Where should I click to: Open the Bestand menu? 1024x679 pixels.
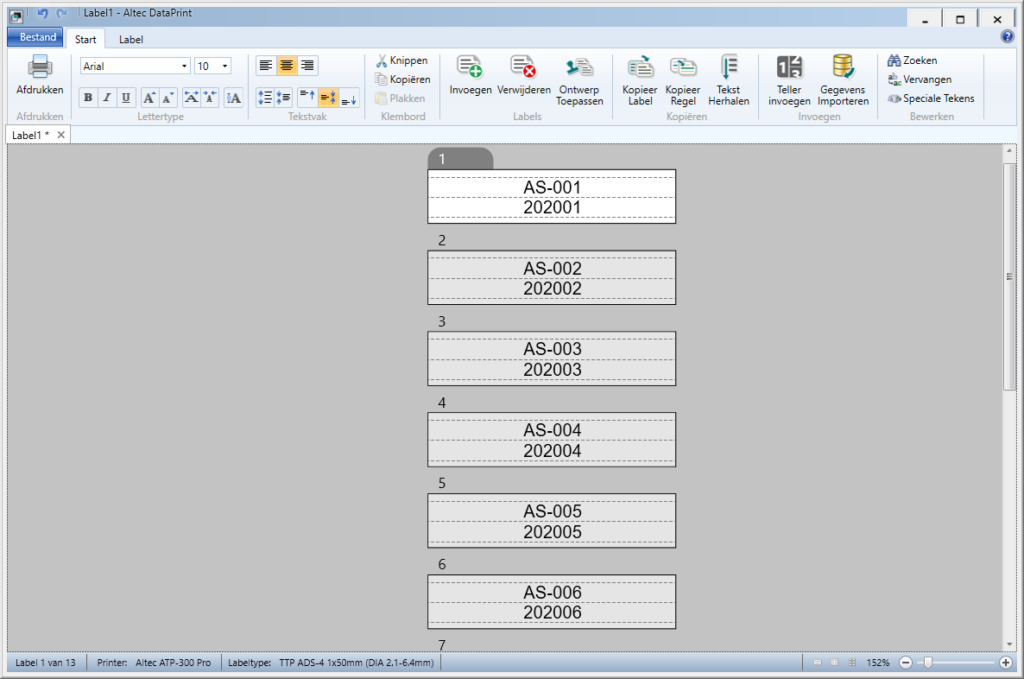(35, 36)
